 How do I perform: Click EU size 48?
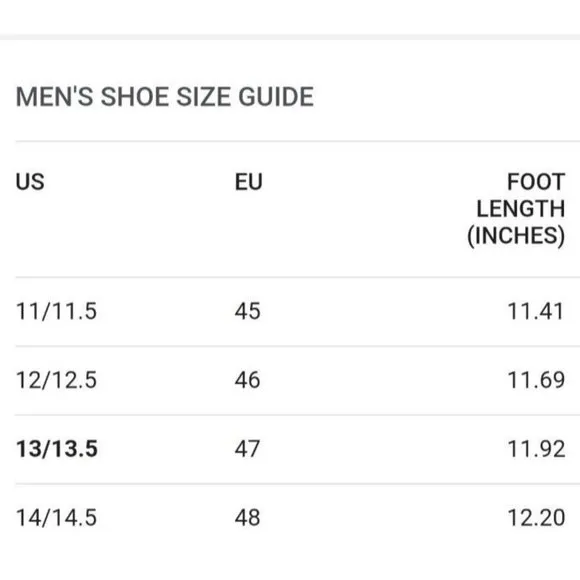247,517
